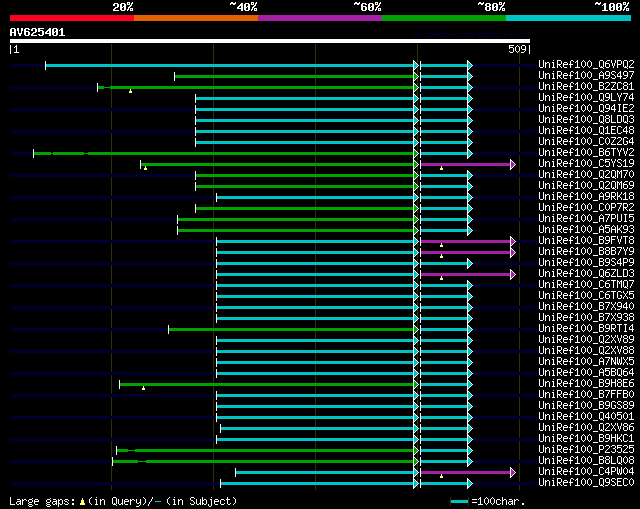Click the UniRef100_B8B7Y9 label
Screen dimensions: 640x509
coord(586,252)
